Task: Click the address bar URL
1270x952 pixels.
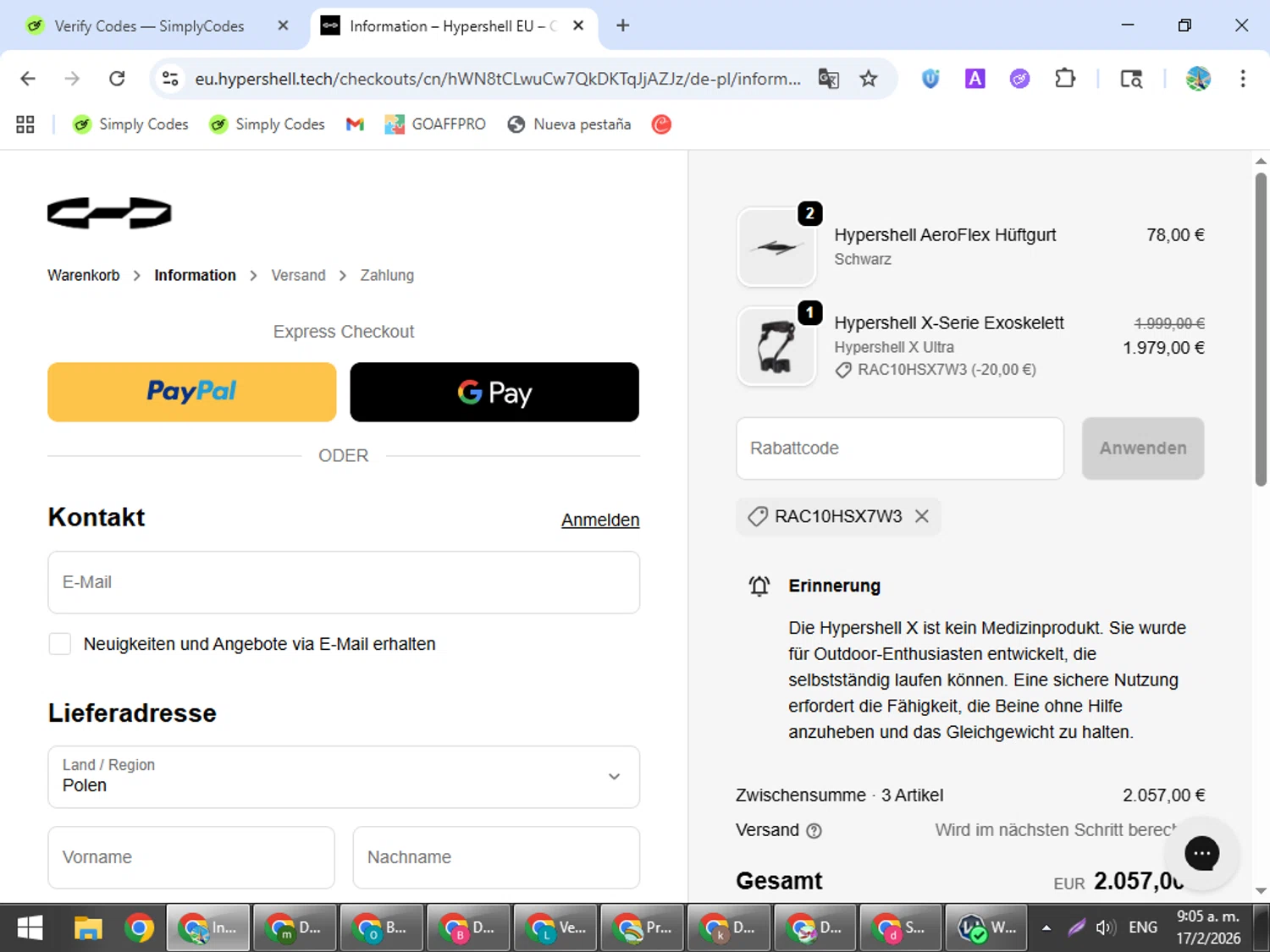Action: coord(498,79)
